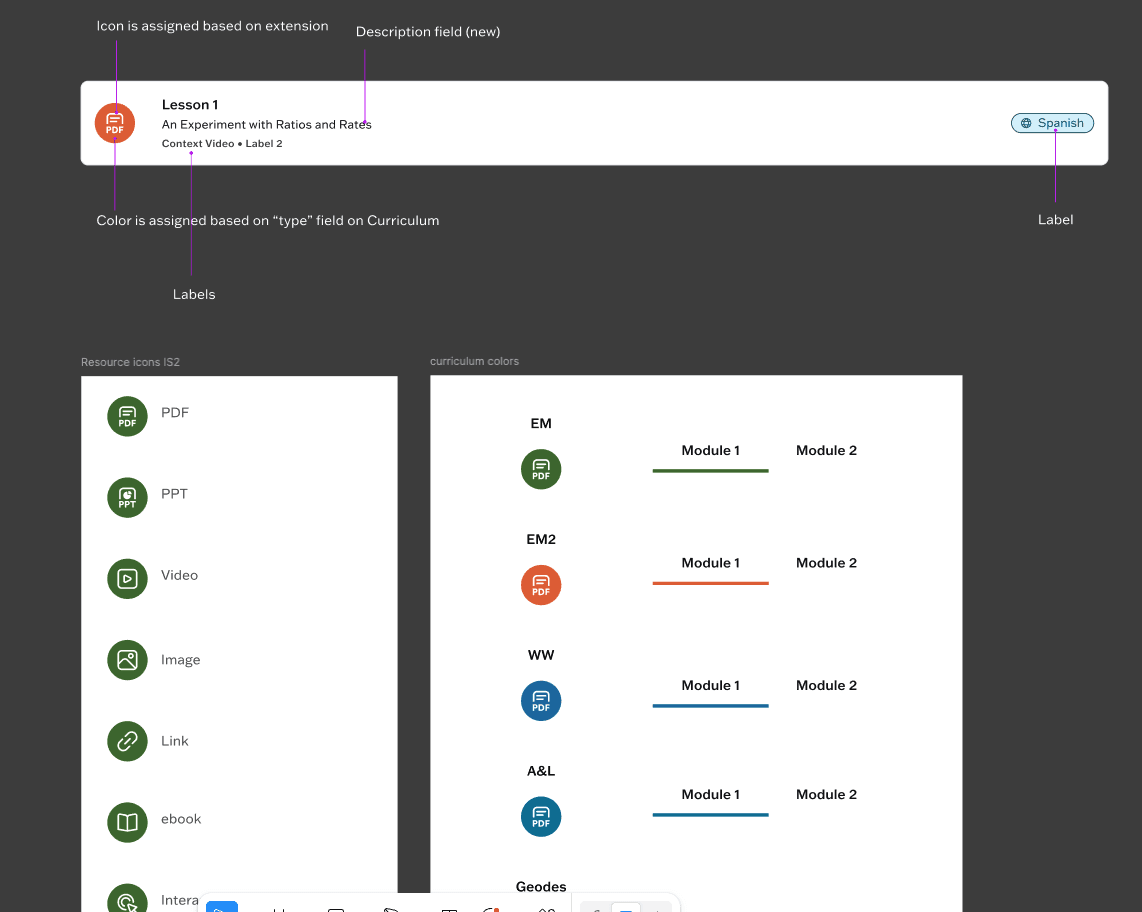Select the 'Labels' annotation text
Screen dimensions: 1142x912
(194, 294)
